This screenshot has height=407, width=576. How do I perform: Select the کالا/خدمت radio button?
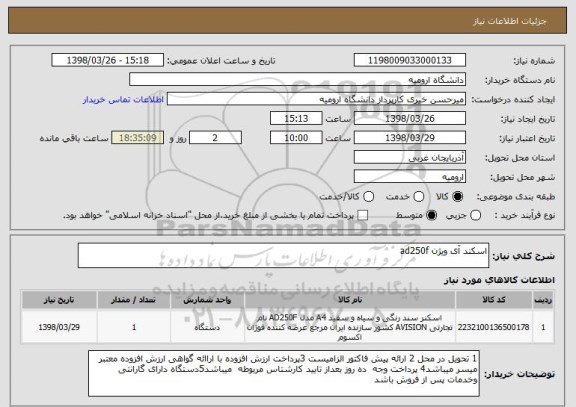[368, 197]
